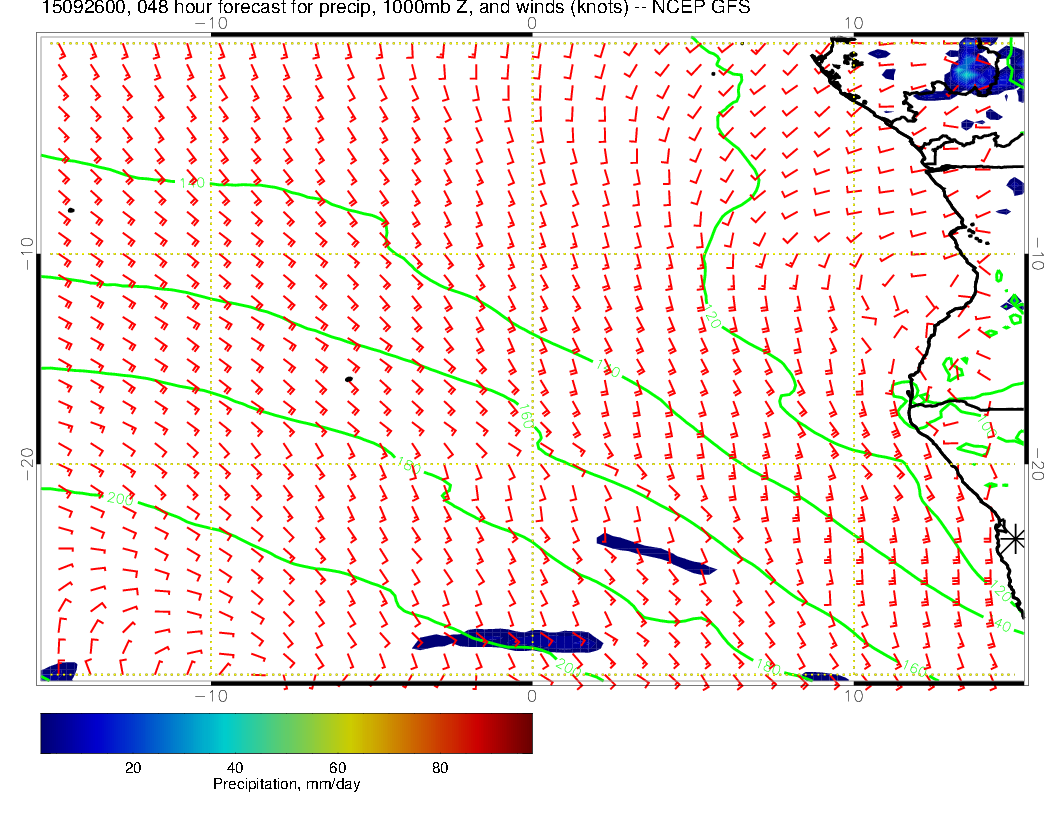
Task: Click the long blue precipitation band crossing longitude 0
Action: tap(508, 640)
